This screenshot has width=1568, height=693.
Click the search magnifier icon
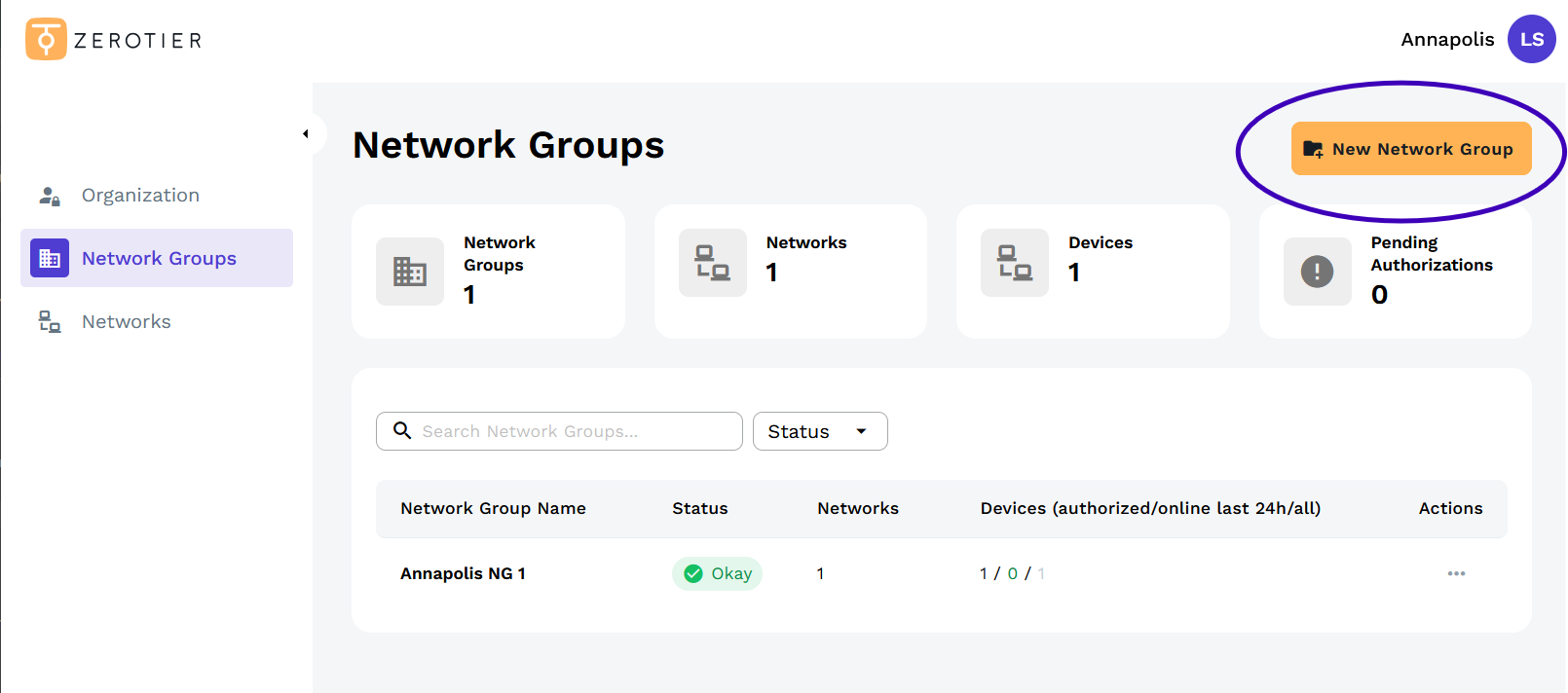tap(402, 430)
